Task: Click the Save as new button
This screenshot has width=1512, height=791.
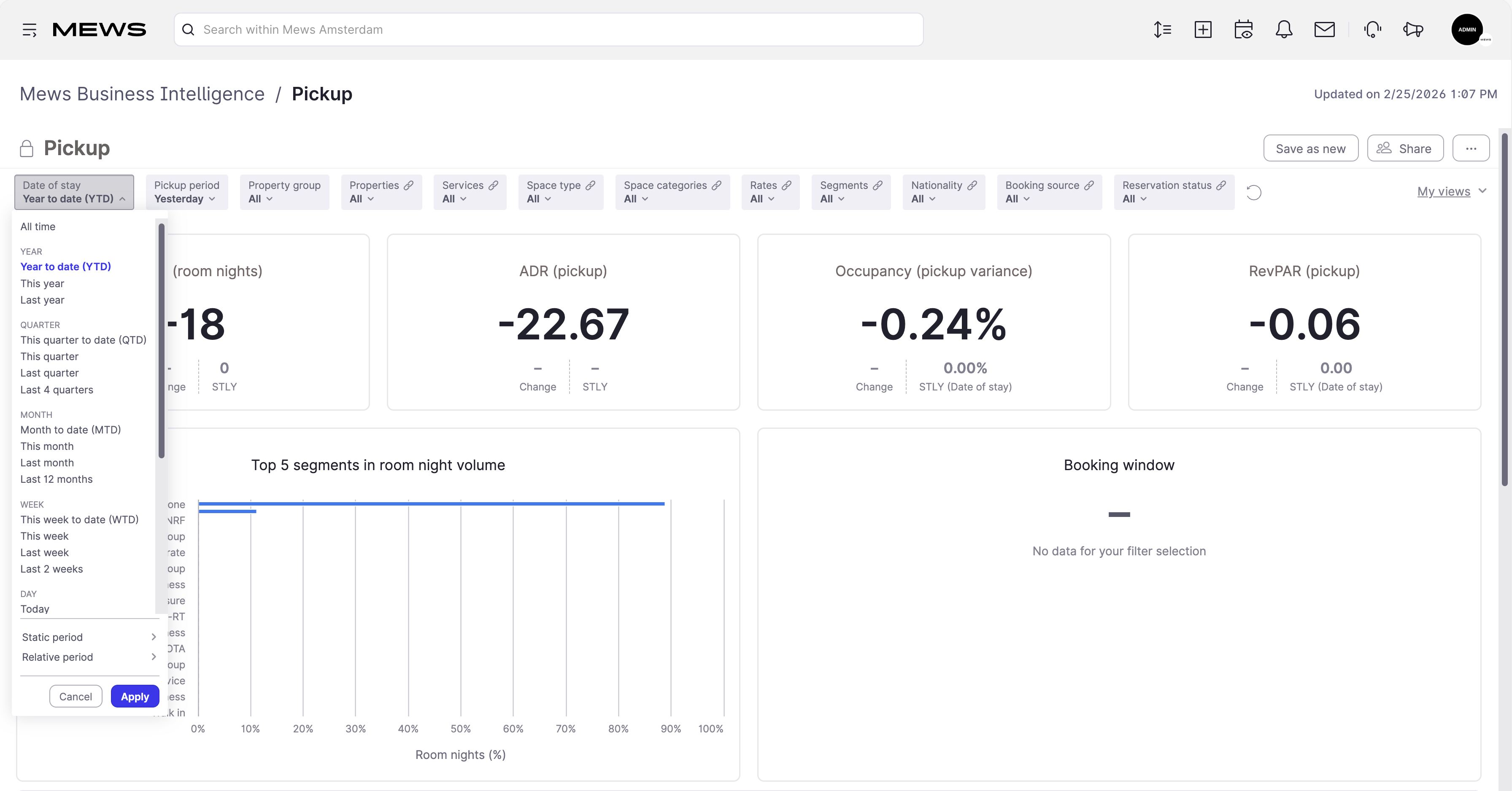Action: pyautogui.click(x=1310, y=148)
